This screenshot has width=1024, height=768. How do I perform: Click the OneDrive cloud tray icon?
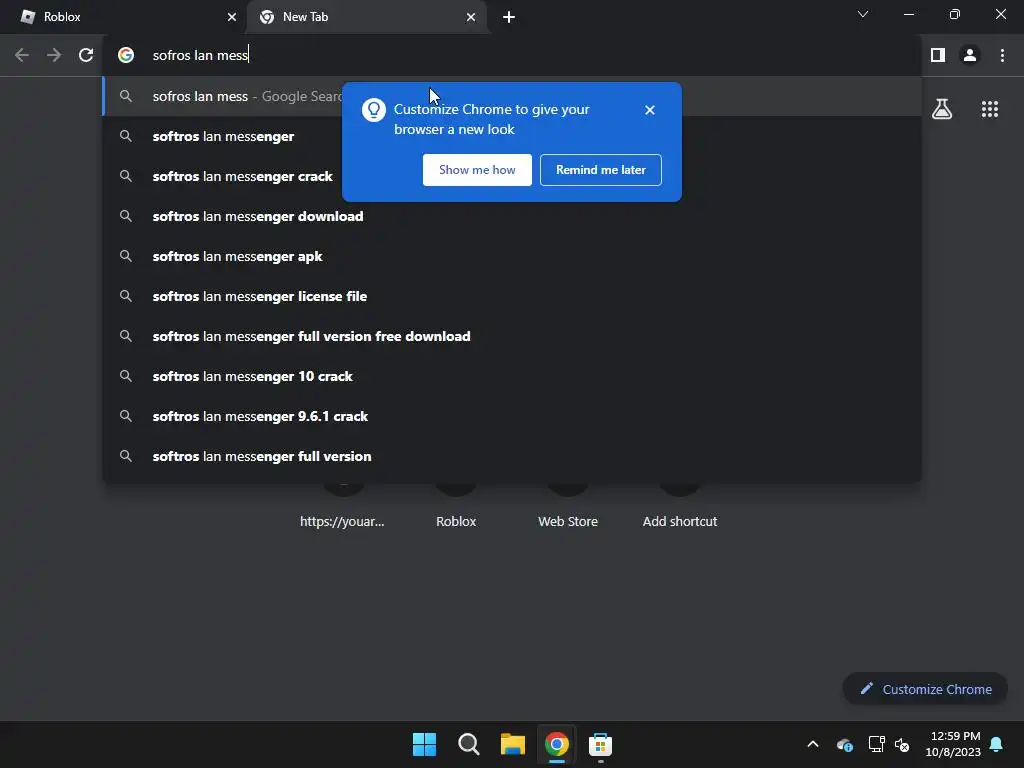coord(844,744)
